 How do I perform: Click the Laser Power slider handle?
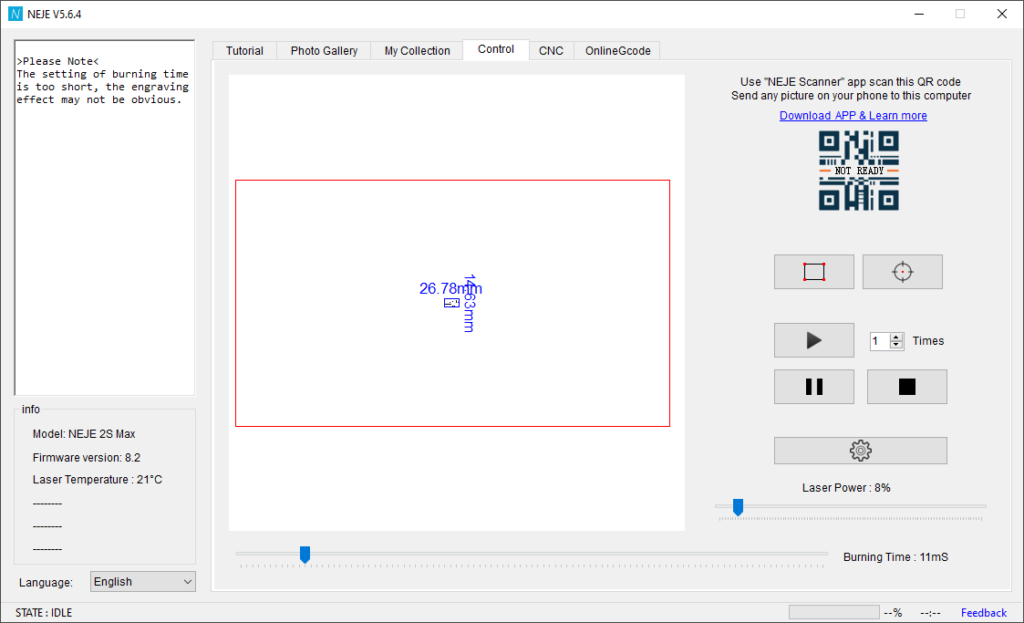click(x=738, y=507)
